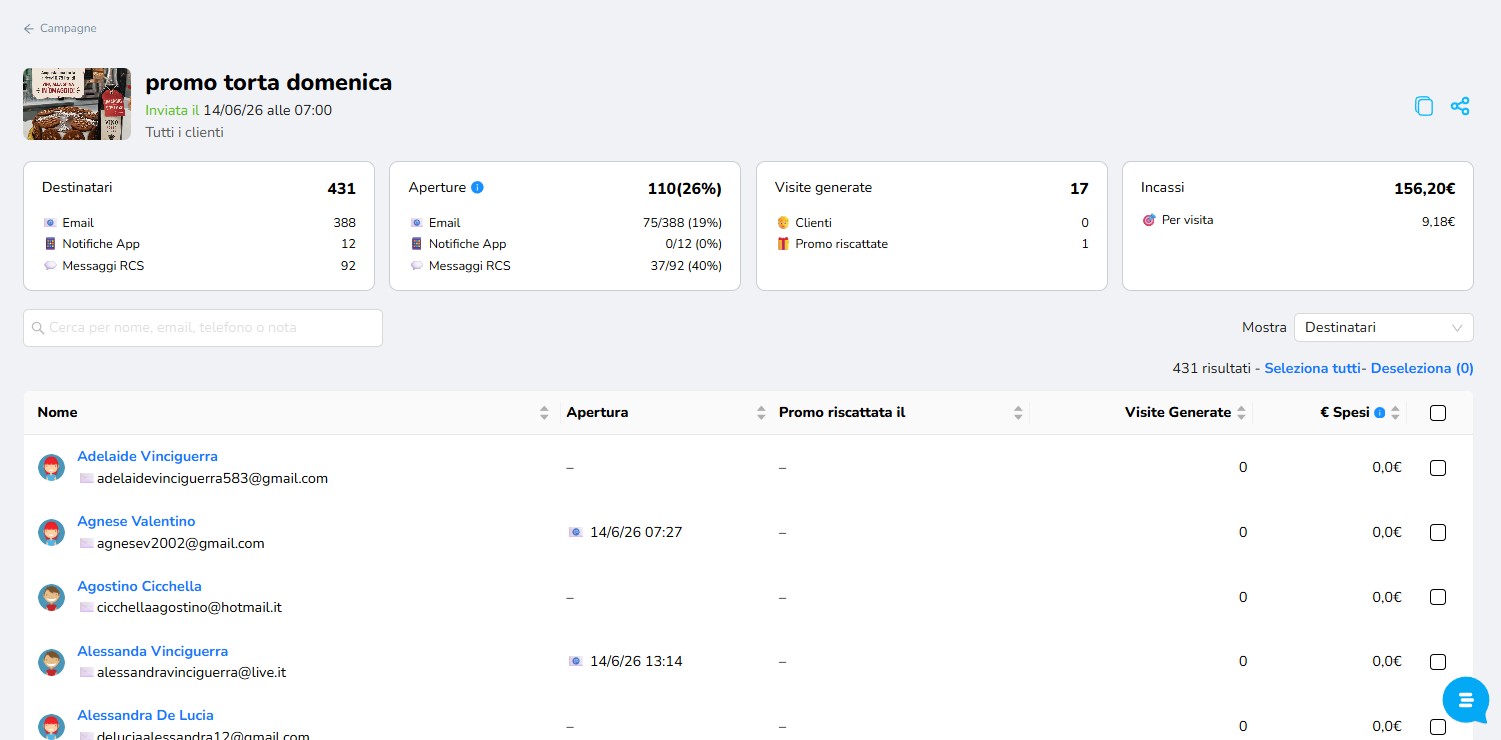Click into the search recipients field
This screenshot has width=1501, height=740.
[x=203, y=328]
